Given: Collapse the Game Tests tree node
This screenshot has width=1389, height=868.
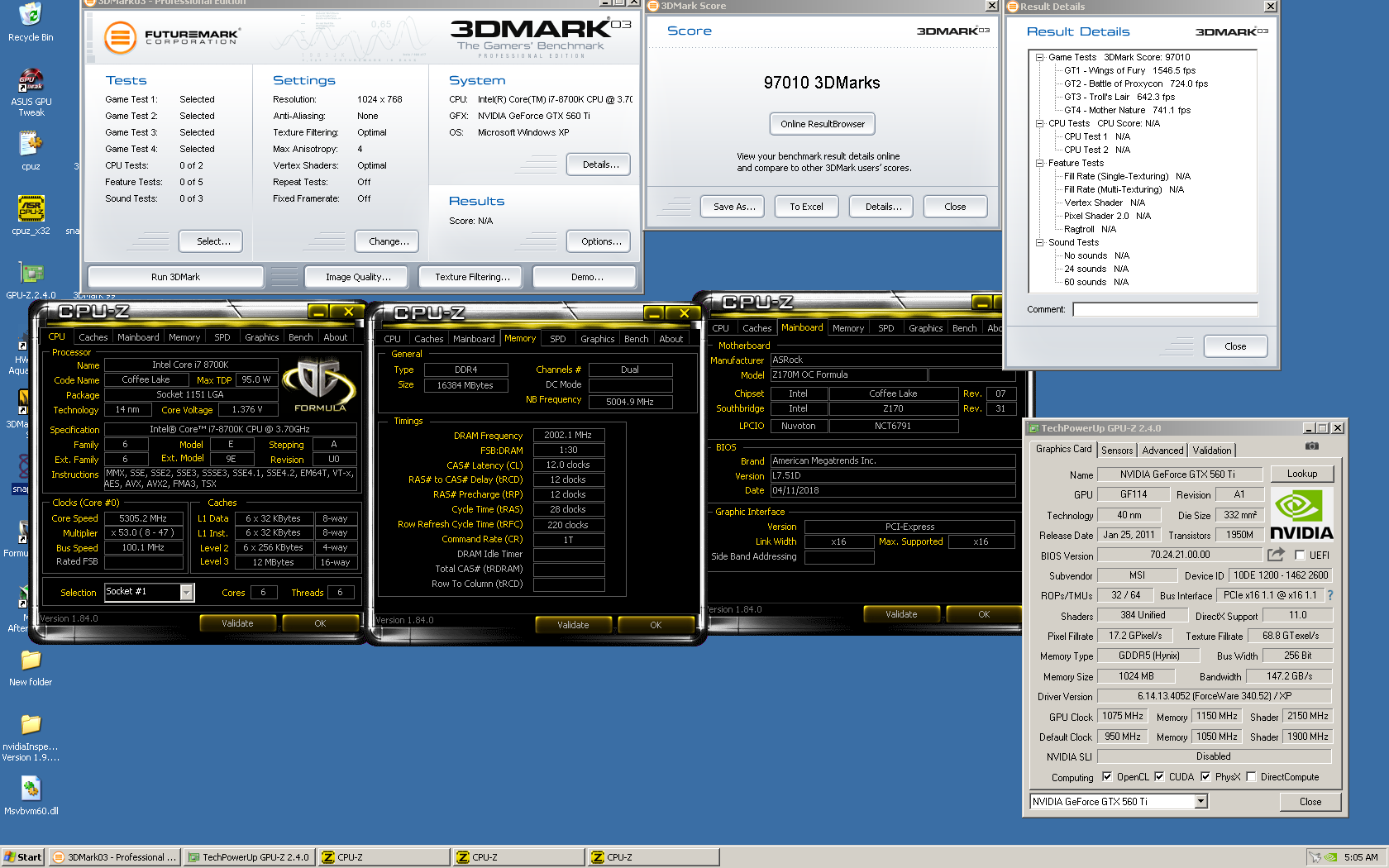Looking at the screenshot, I should tap(1039, 57).
